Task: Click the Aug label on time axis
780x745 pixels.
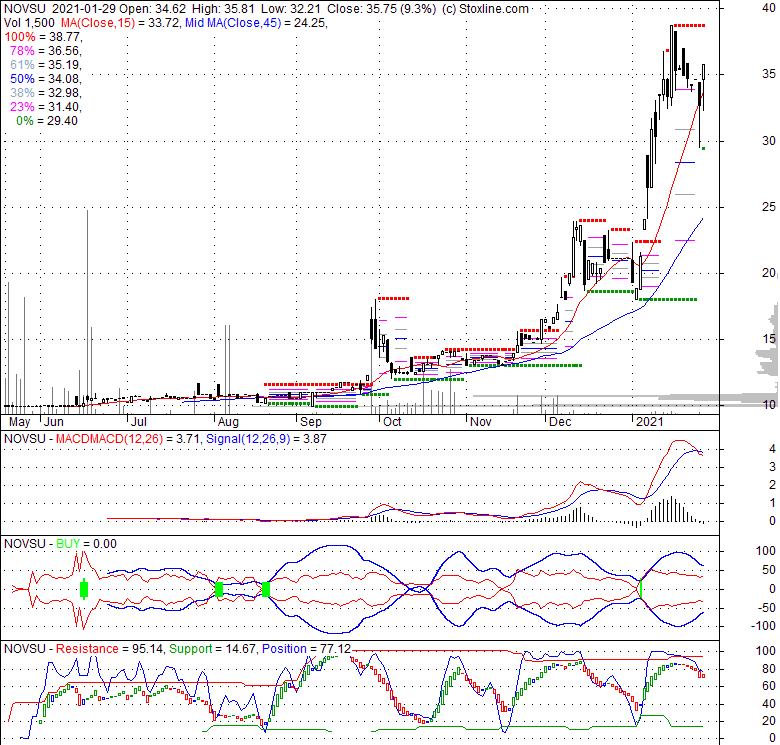Action: click(x=228, y=422)
